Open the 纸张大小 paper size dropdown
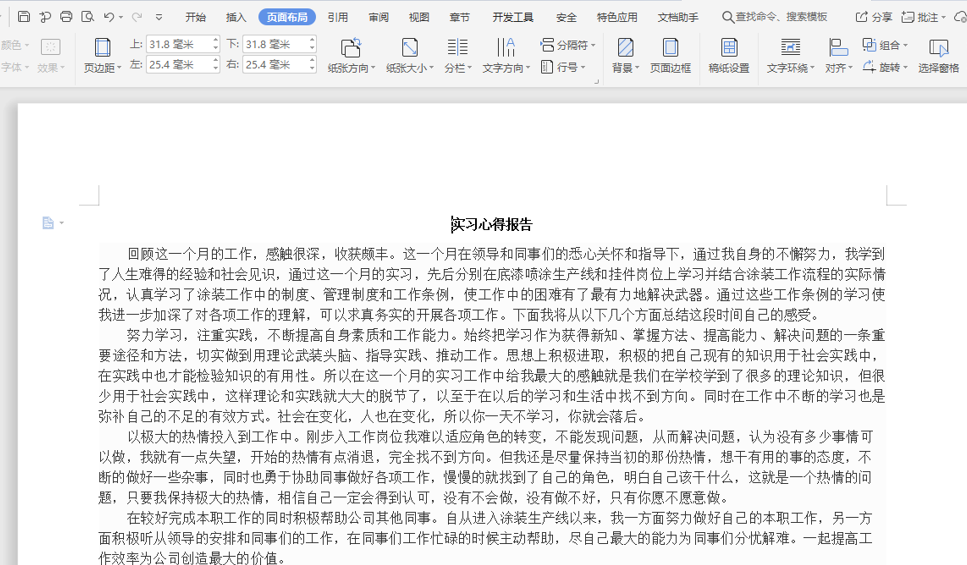 click(x=410, y=68)
